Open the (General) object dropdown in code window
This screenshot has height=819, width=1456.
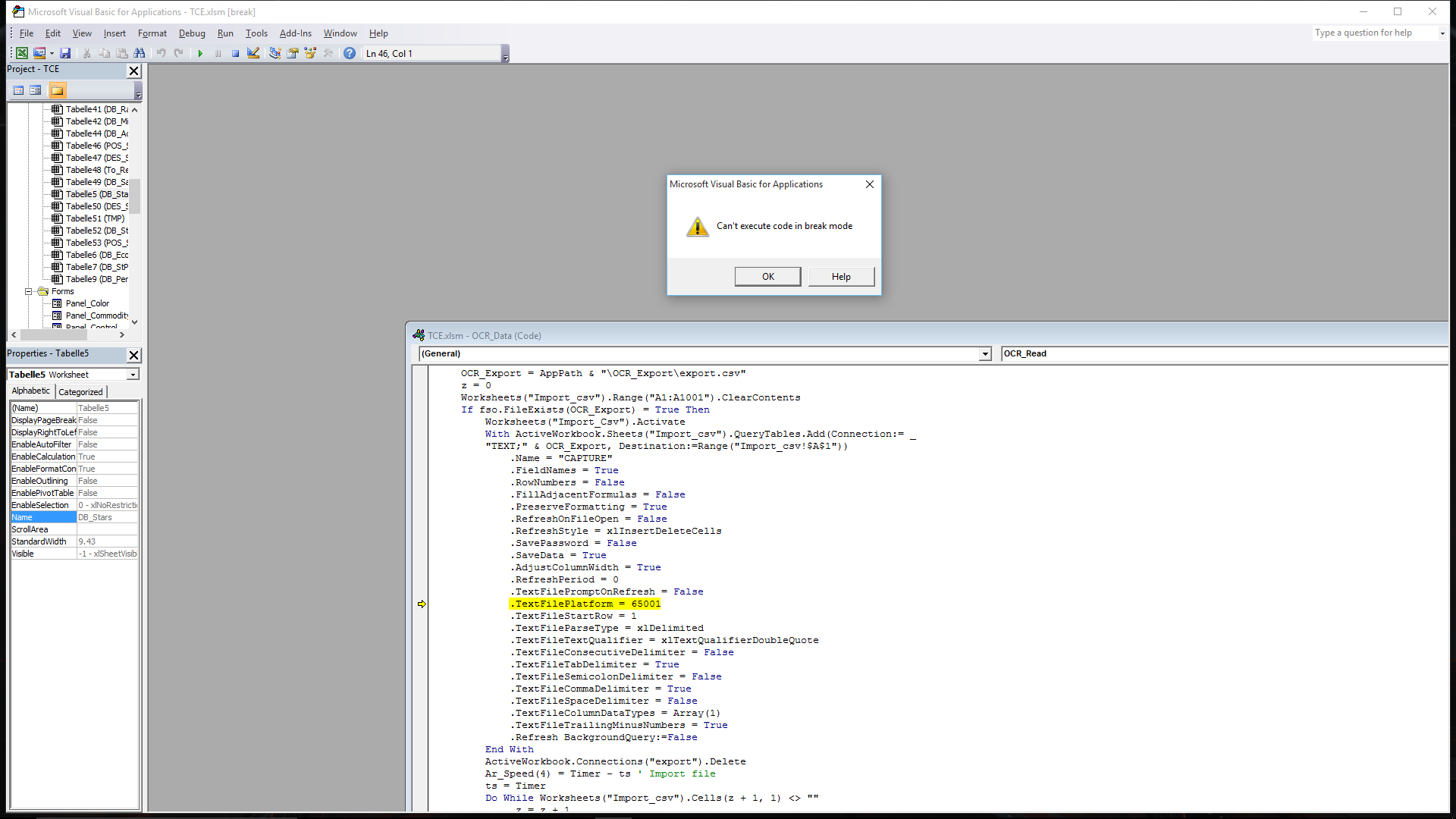985,354
